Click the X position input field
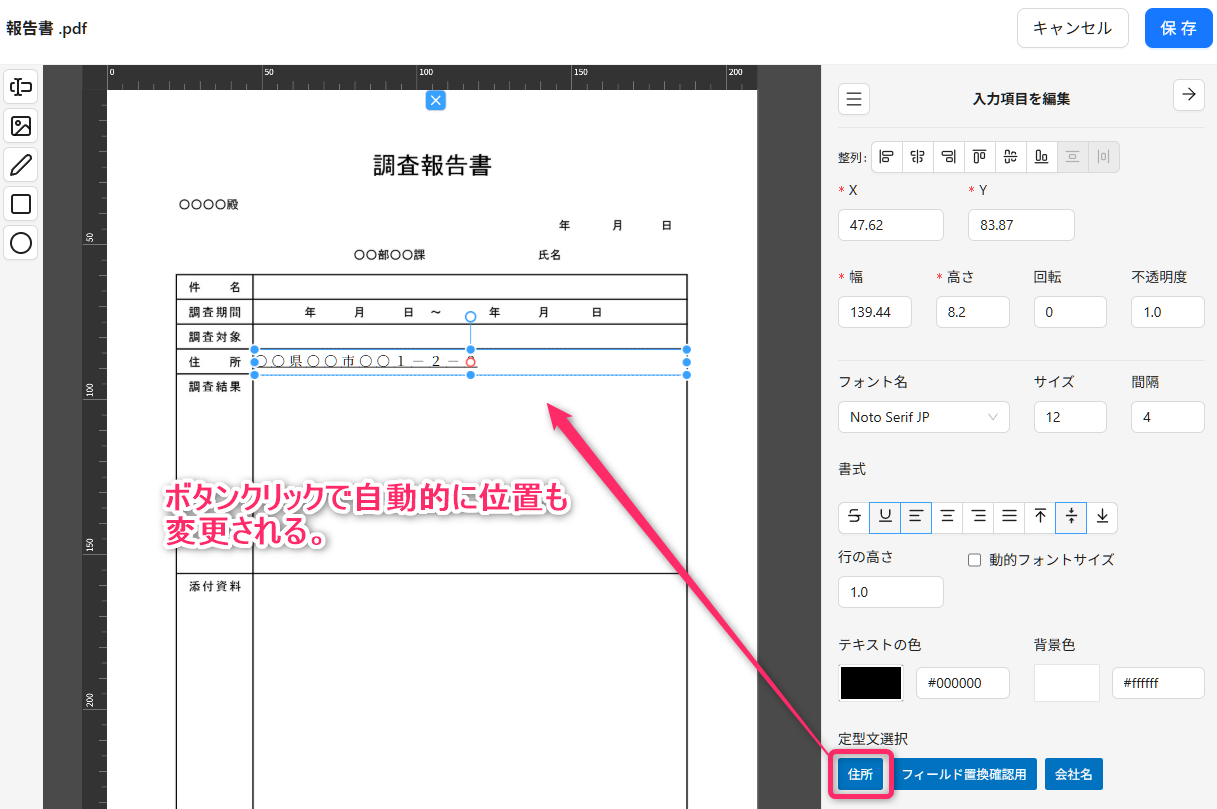 tap(891, 225)
